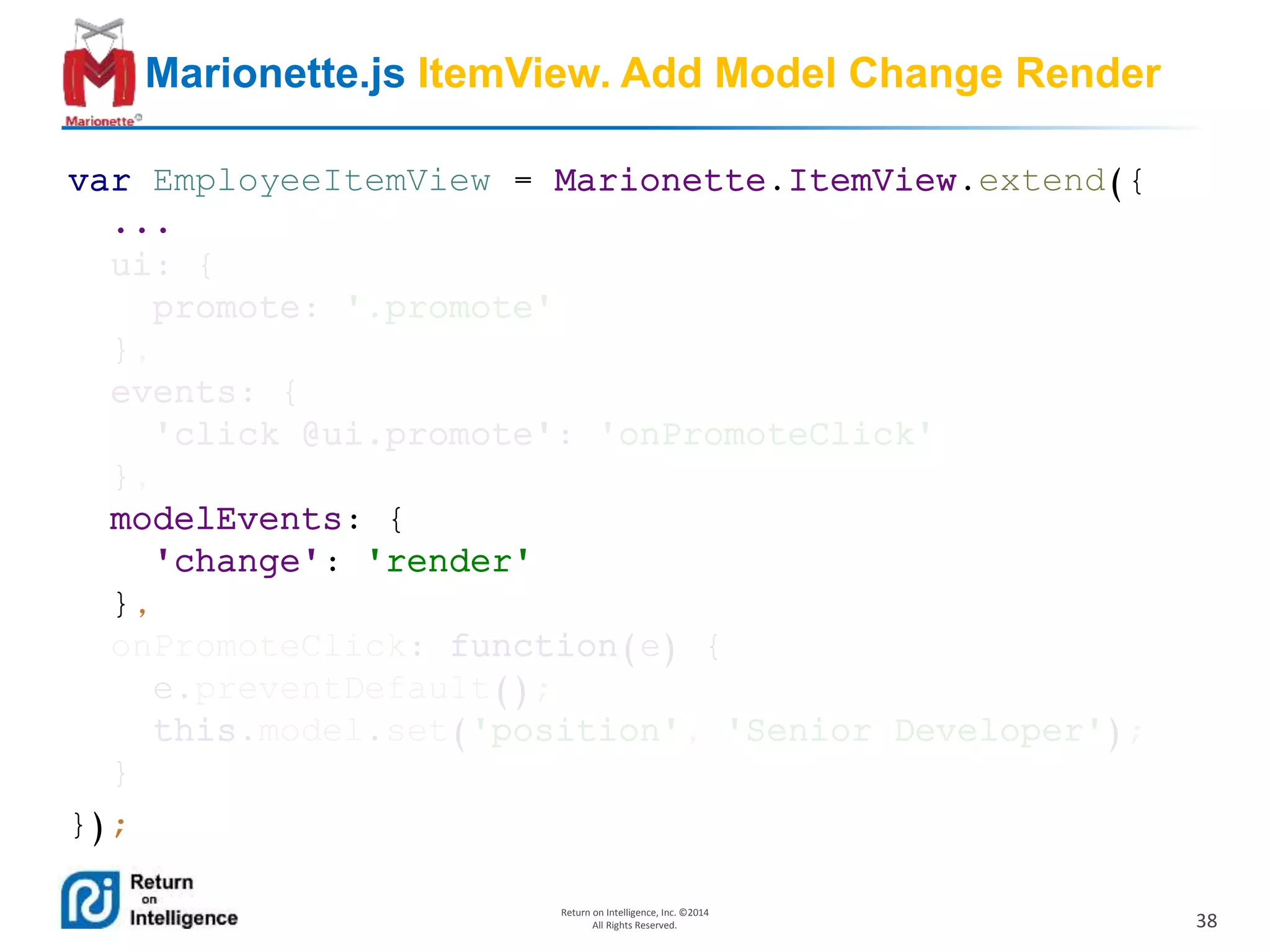
Task: Click the 'EmployeeItemView' variable name
Action: (322, 182)
